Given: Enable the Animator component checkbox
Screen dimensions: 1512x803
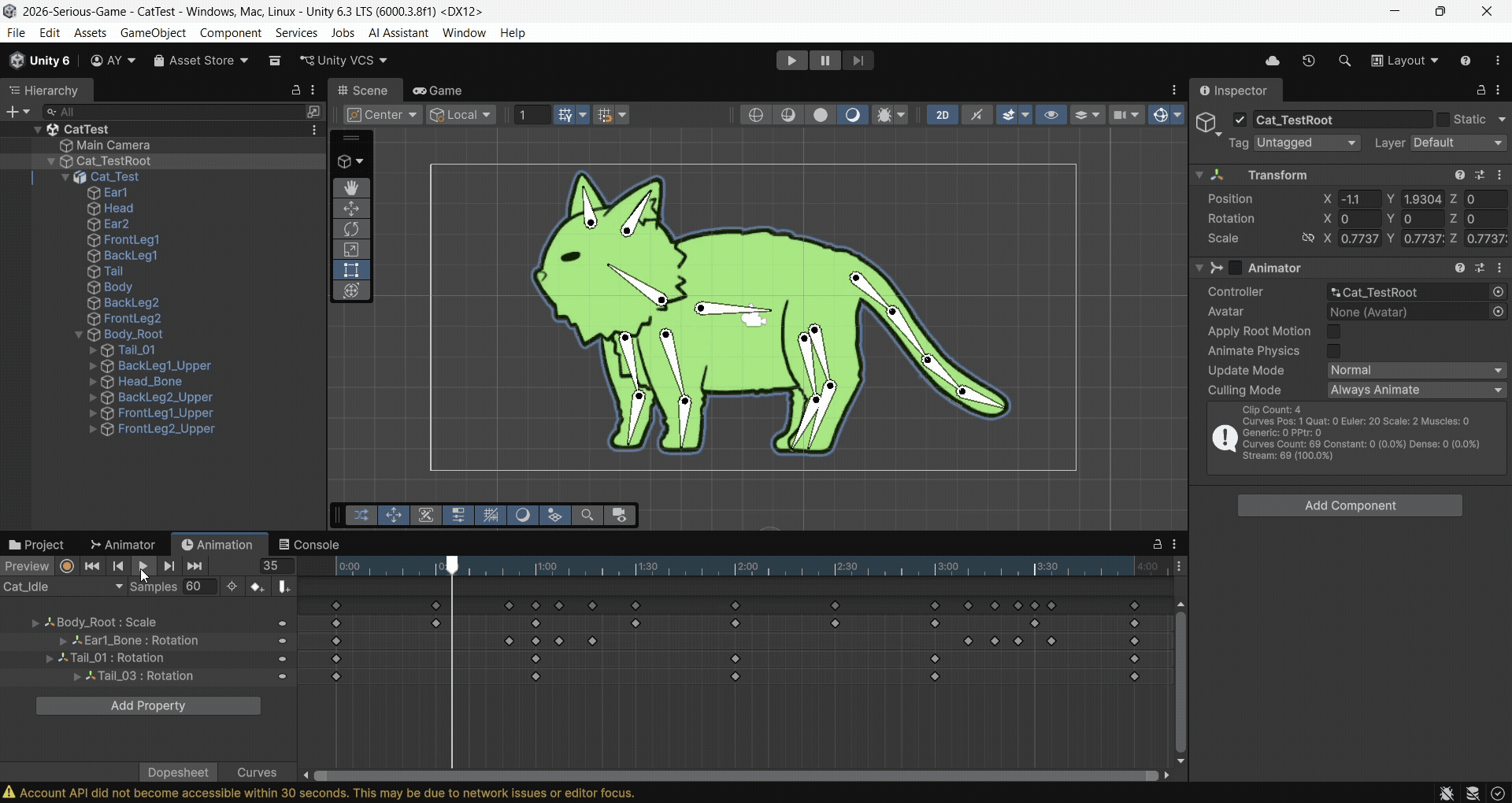Looking at the screenshot, I should pos(1236,268).
